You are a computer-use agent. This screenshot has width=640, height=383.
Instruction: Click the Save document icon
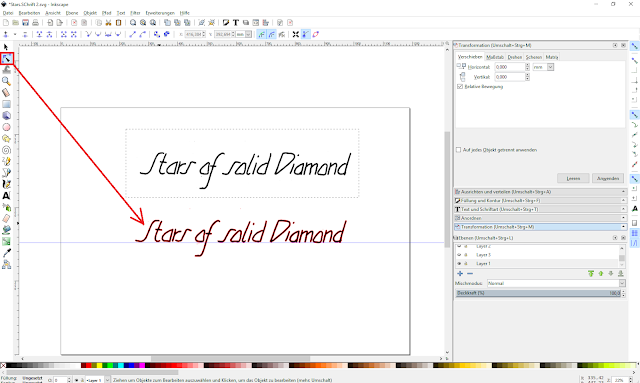pos(25,22)
